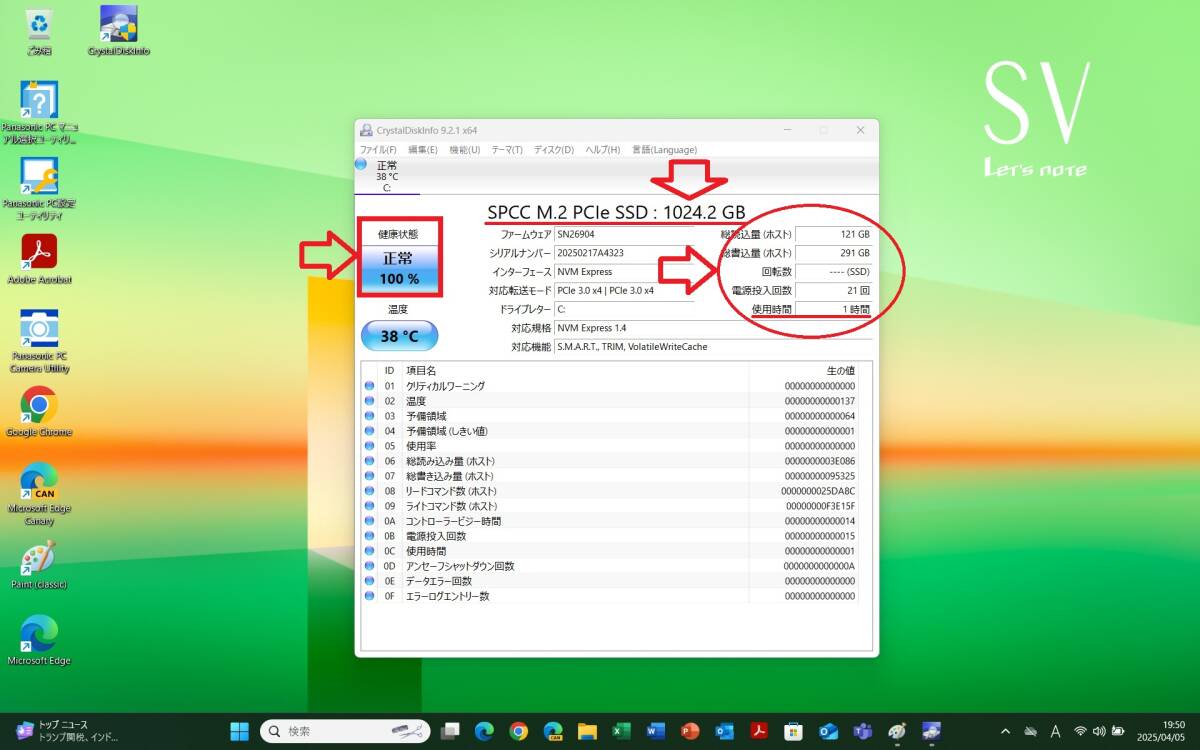Screen dimensions: 1200x750
Task: Click the serial number field 20250217A4323
Action: 624,253
